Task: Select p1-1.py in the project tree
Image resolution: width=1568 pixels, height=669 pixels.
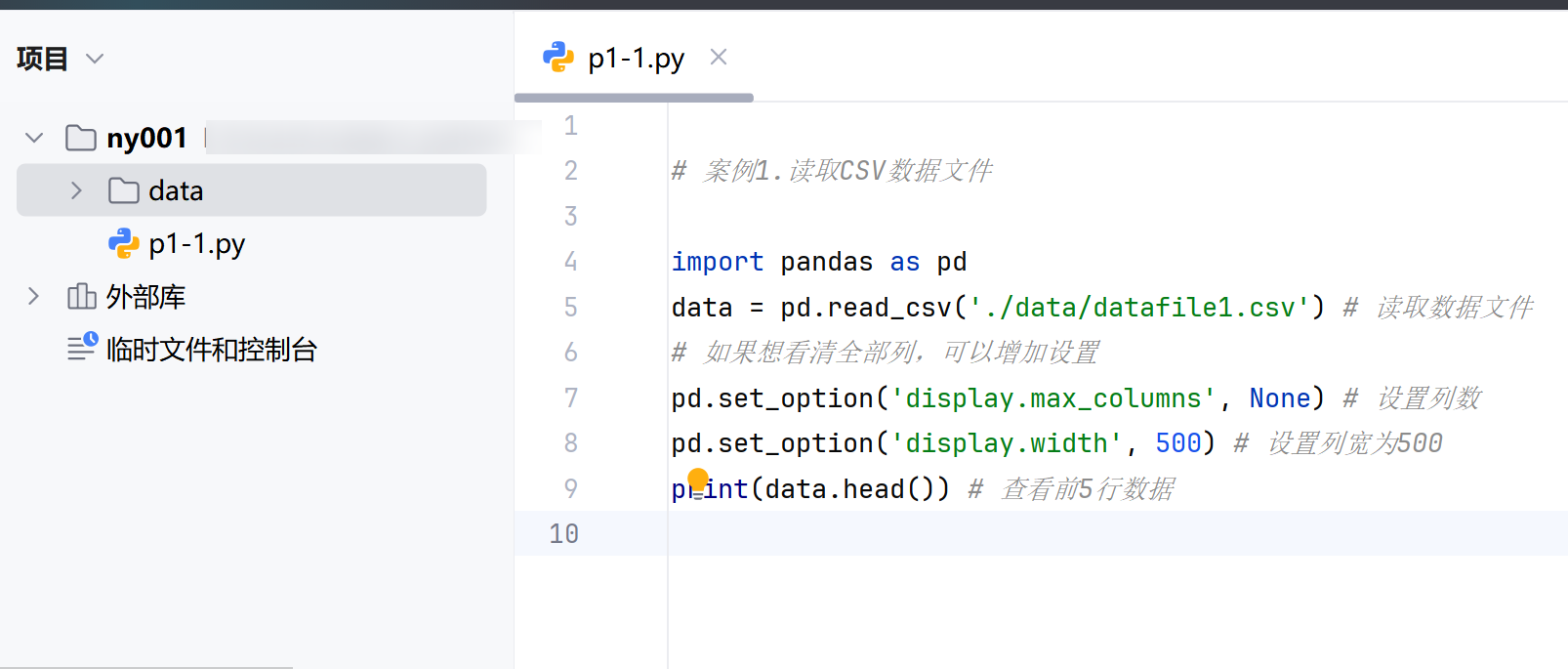Action: [196, 244]
